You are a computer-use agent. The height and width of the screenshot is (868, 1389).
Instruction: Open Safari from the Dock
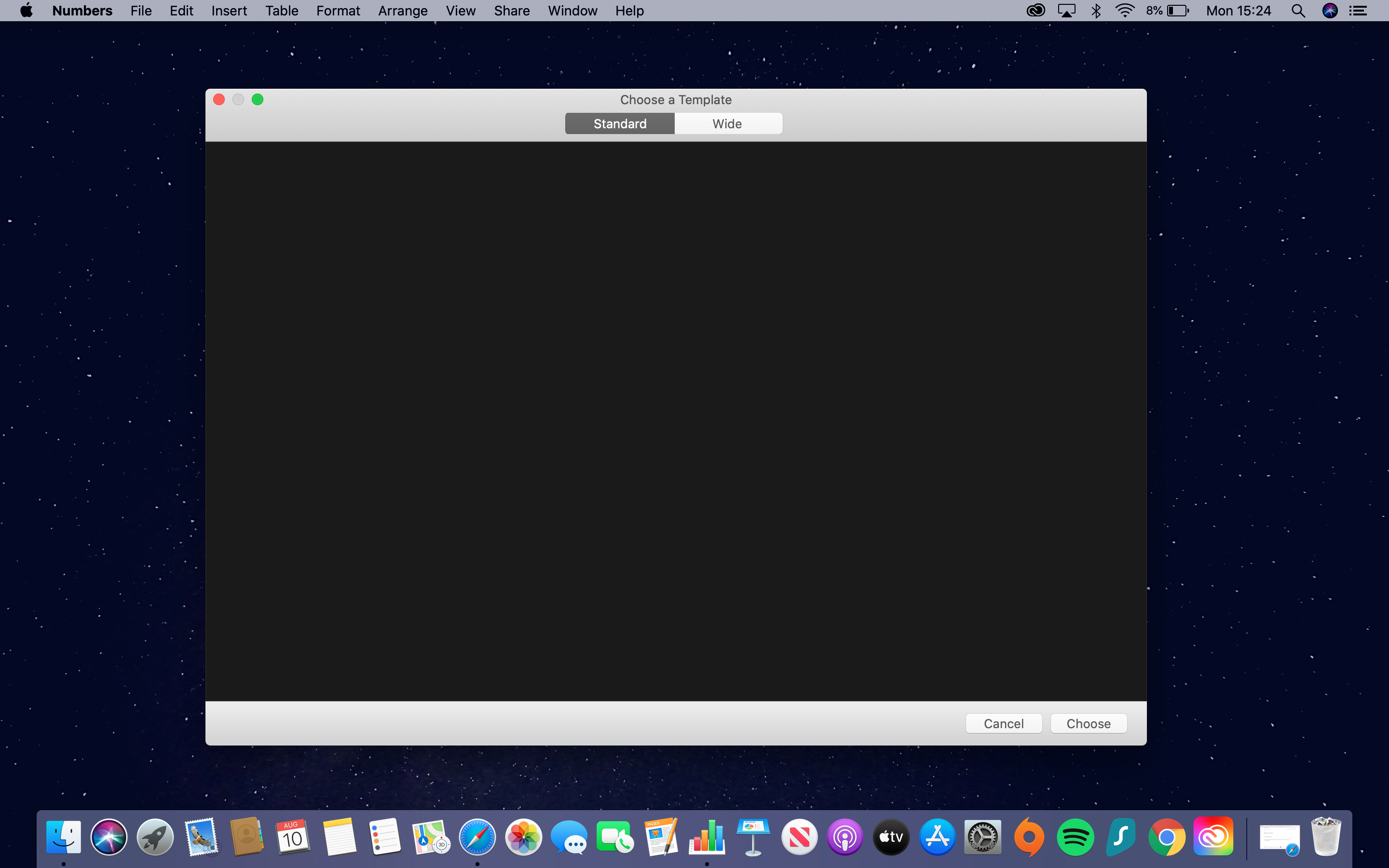pos(477,837)
